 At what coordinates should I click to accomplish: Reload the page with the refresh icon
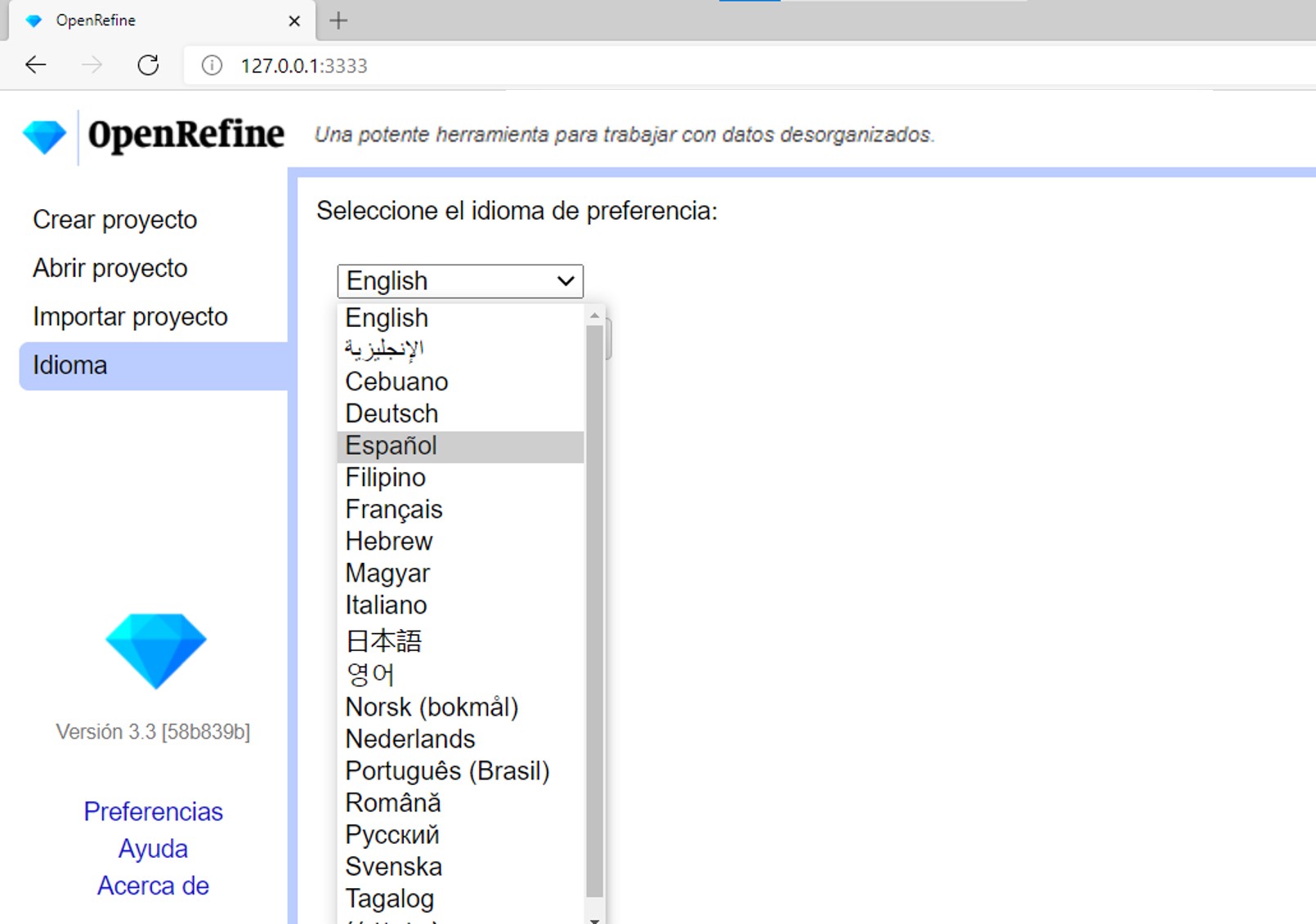coord(148,65)
